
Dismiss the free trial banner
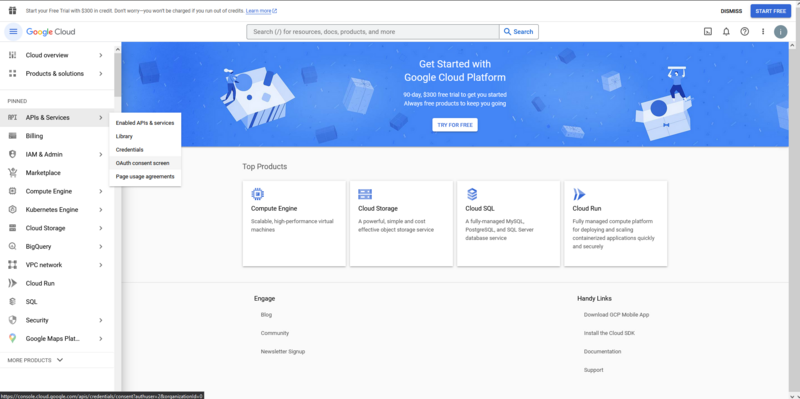(x=731, y=11)
